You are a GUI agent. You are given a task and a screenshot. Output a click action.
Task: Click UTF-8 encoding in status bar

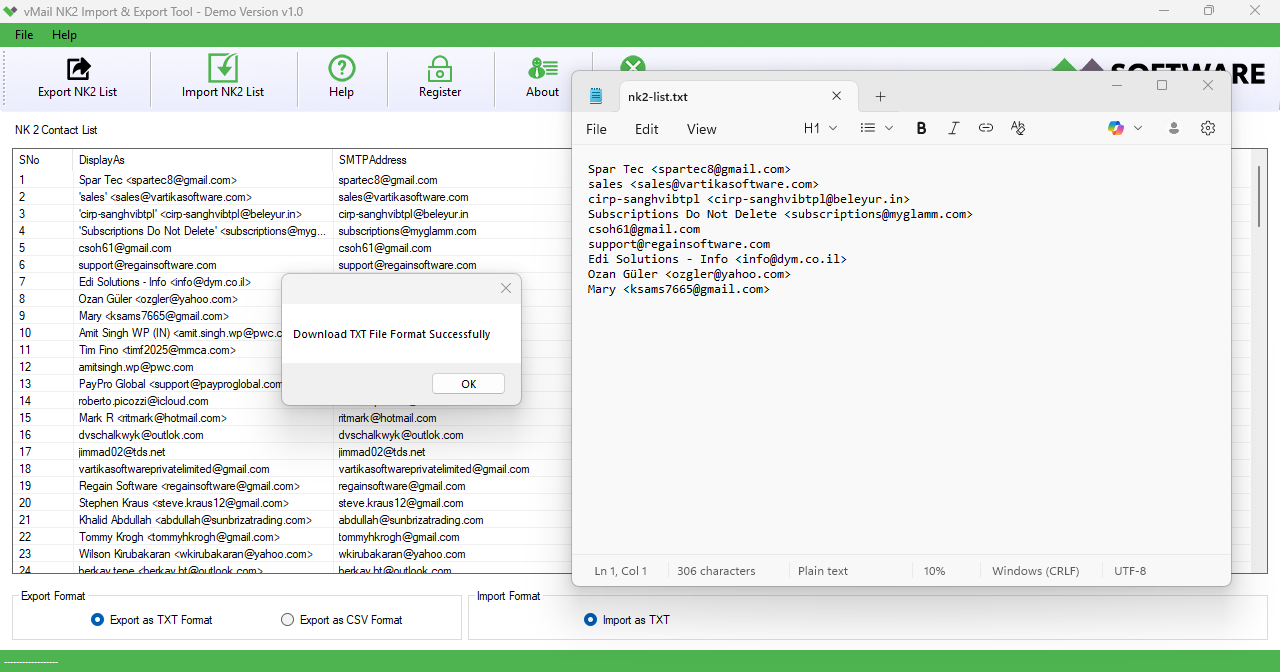tap(1131, 570)
